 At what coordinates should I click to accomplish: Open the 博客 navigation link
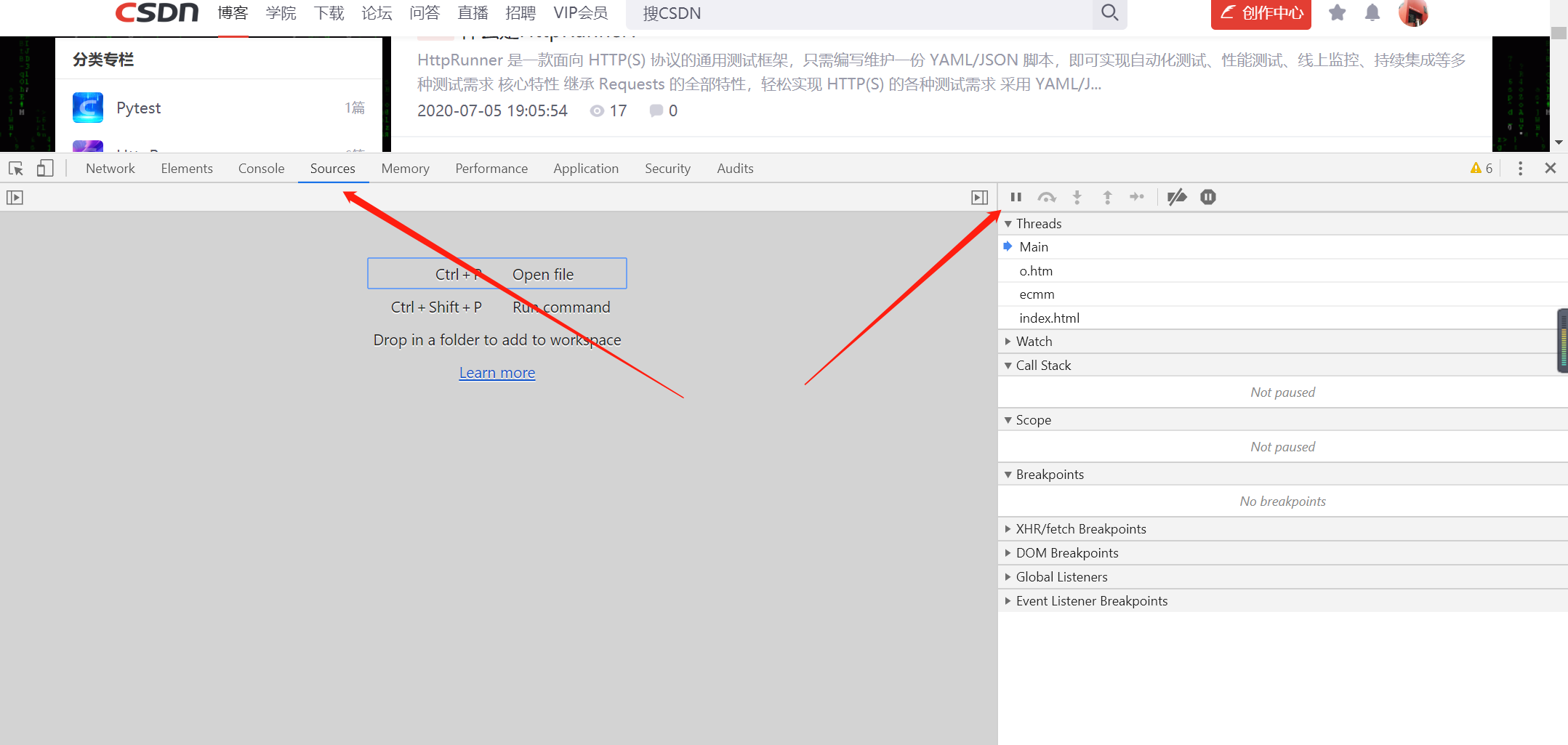(x=233, y=13)
